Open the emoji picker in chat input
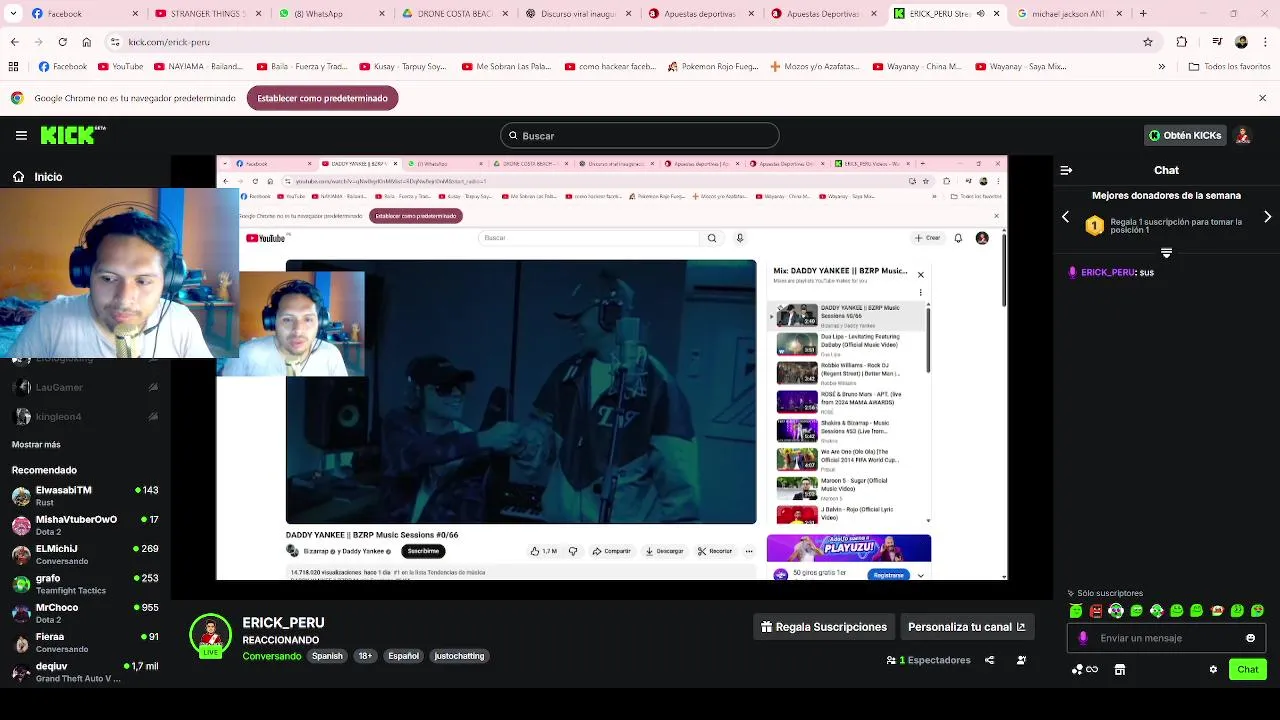 point(1250,638)
